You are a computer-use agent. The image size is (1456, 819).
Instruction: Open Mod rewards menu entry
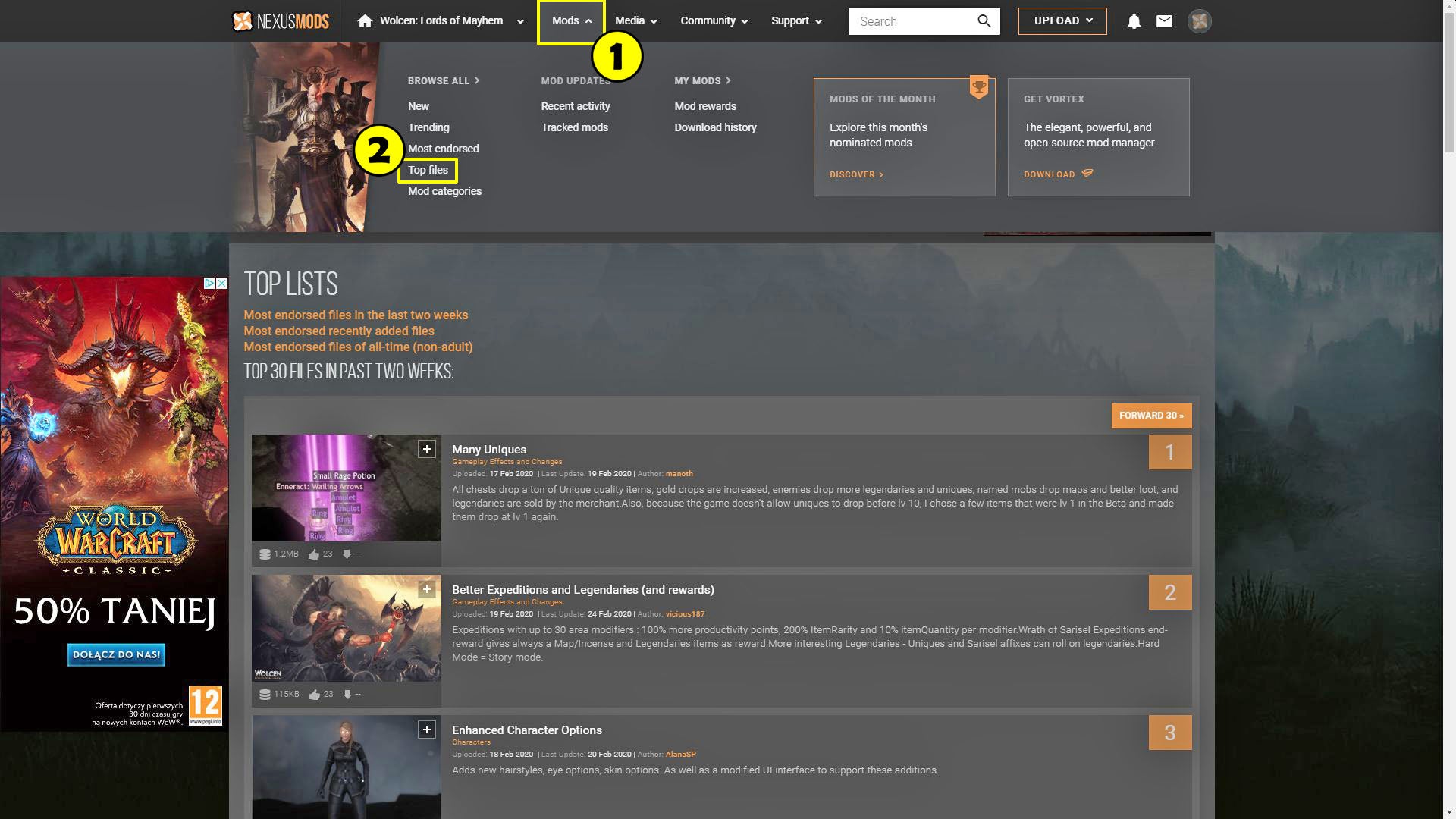(x=705, y=106)
